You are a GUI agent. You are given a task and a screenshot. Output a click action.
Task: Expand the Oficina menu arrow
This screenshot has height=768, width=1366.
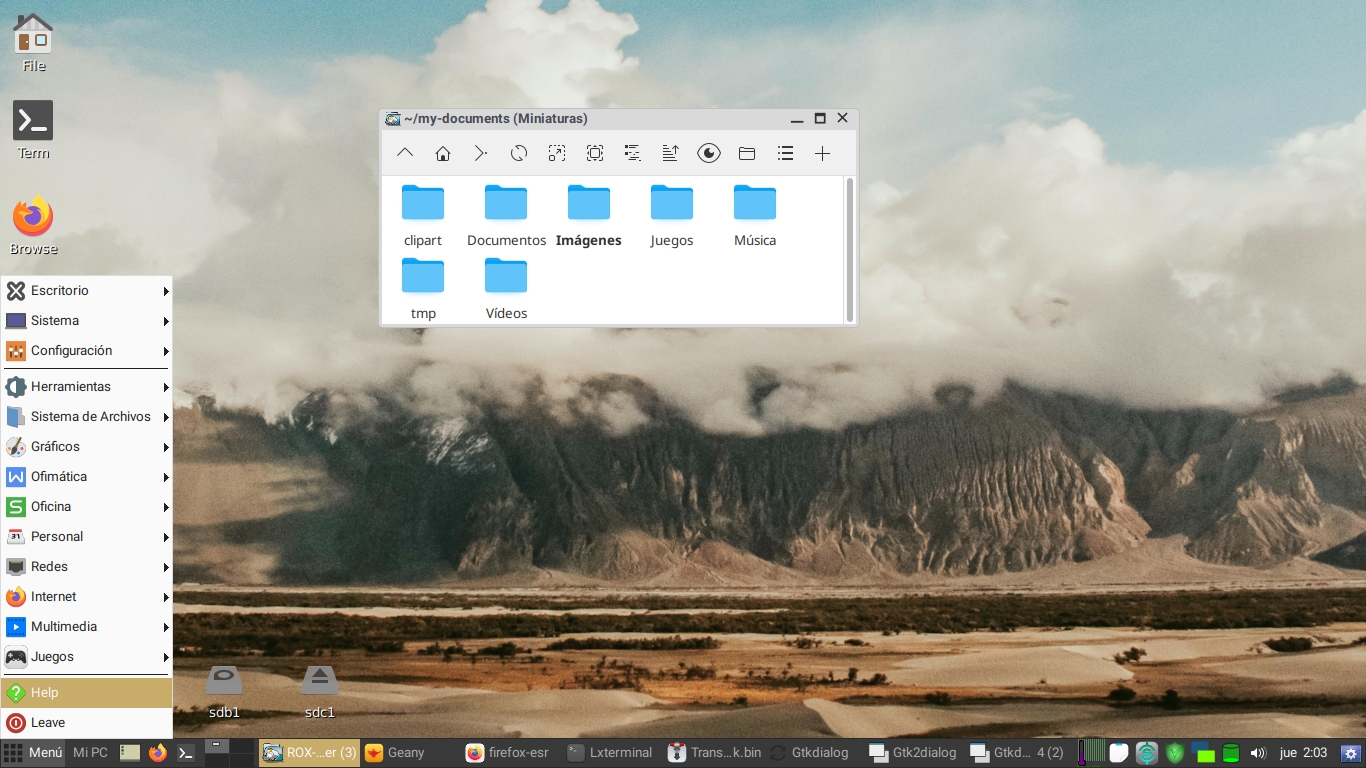point(166,507)
